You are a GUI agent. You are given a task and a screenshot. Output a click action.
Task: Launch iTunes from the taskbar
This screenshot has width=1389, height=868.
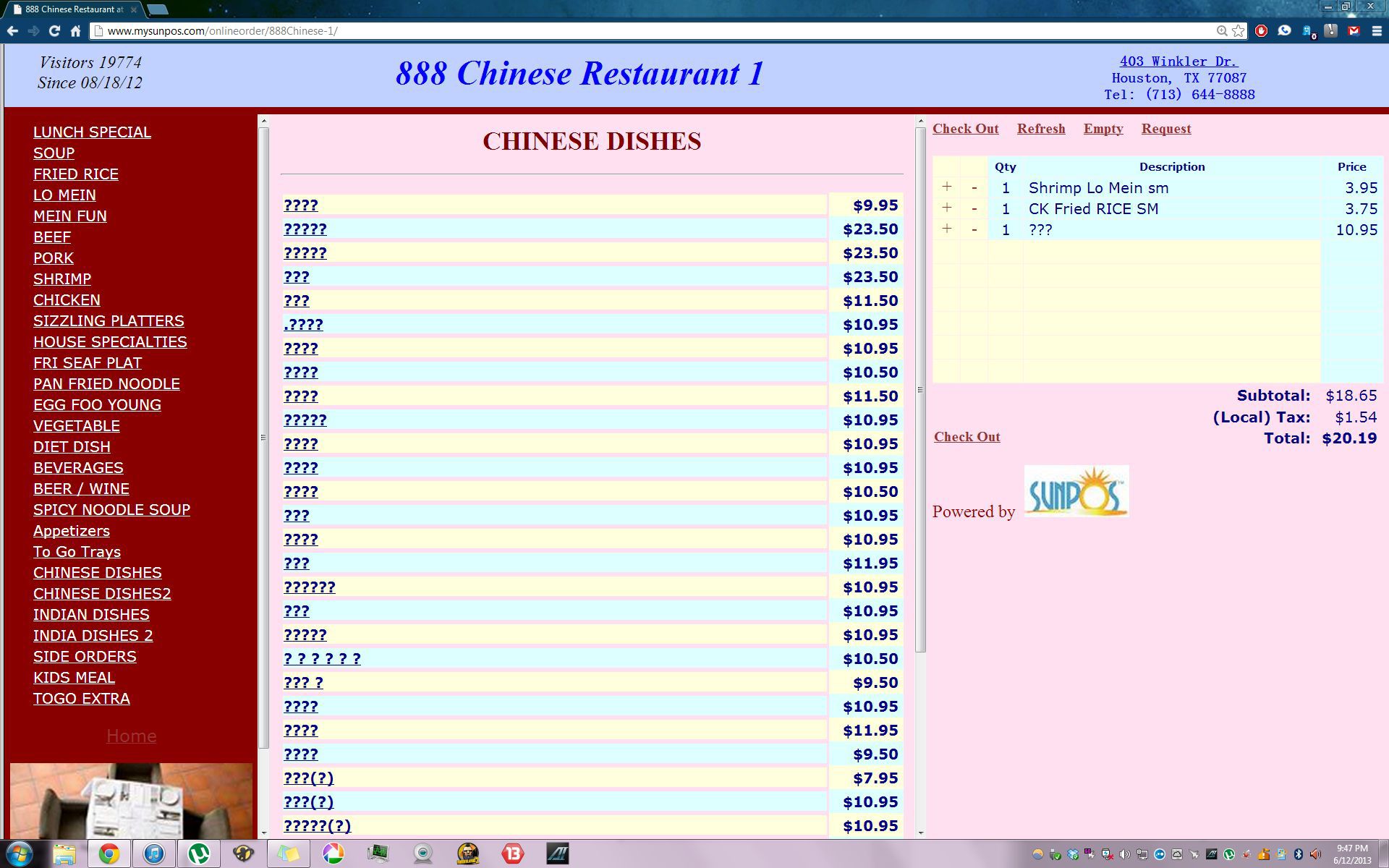(154, 854)
